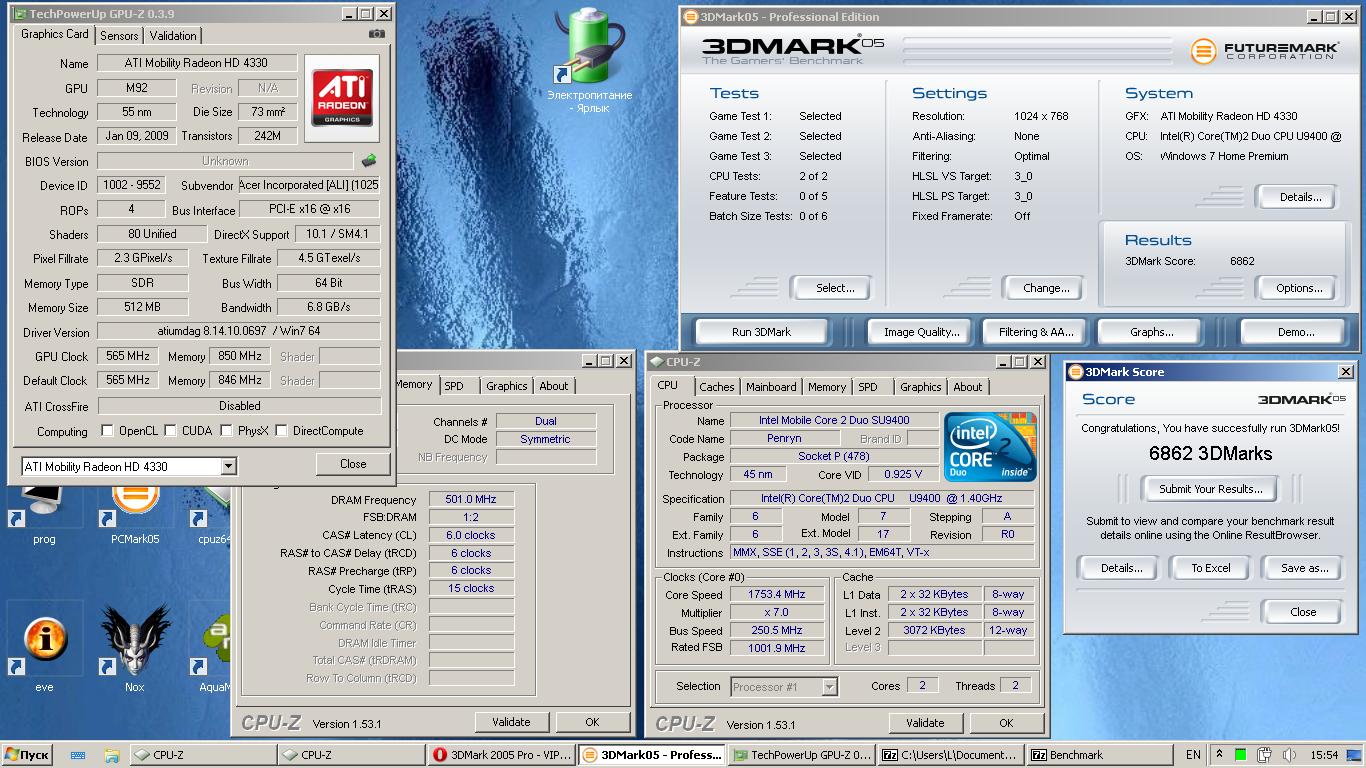The width and height of the screenshot is (1366, 768).
Task: Switch to the Validation tab in GPU-Z
Action: click(173, 35)
